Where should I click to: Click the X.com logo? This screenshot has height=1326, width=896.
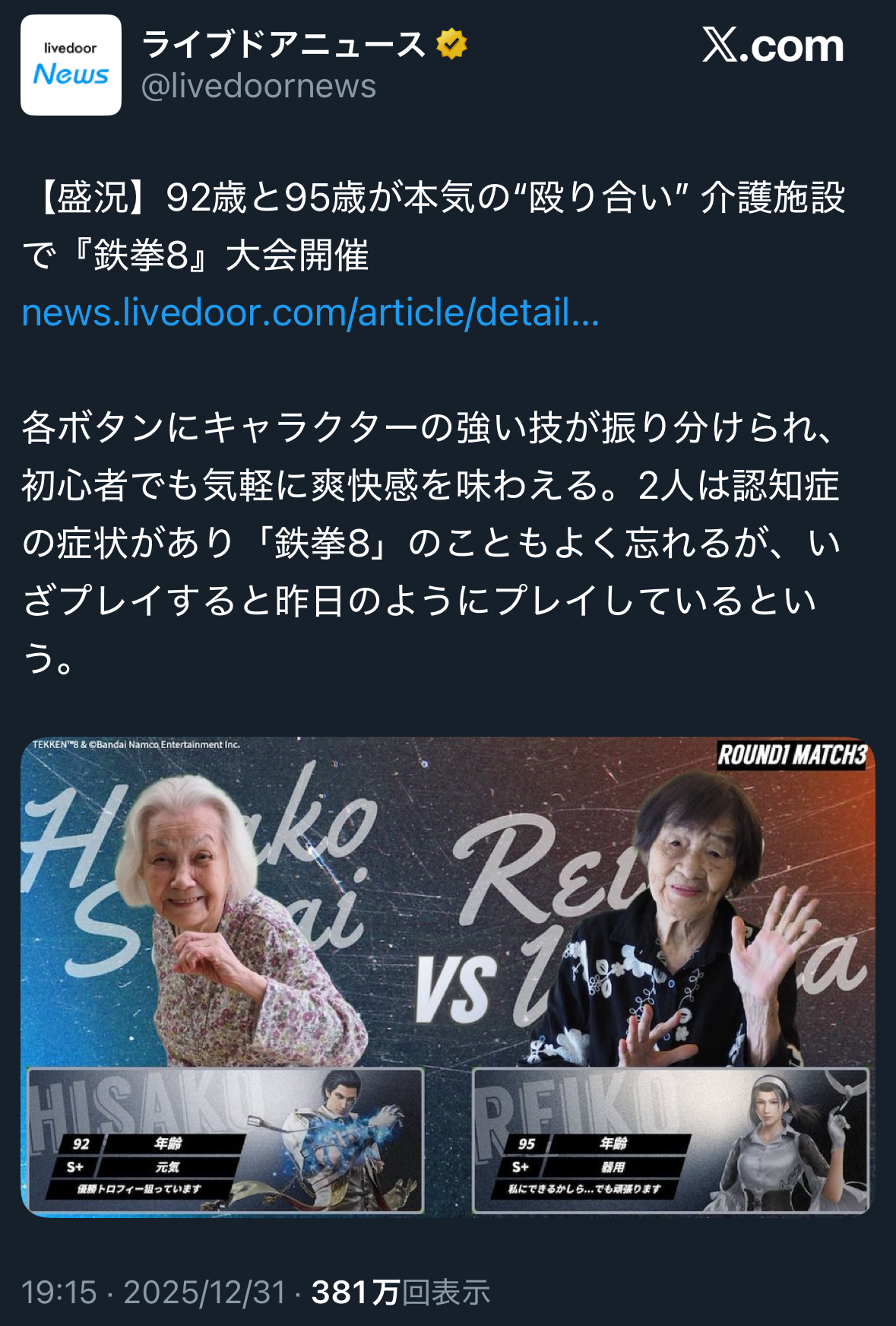click(773, 46)
